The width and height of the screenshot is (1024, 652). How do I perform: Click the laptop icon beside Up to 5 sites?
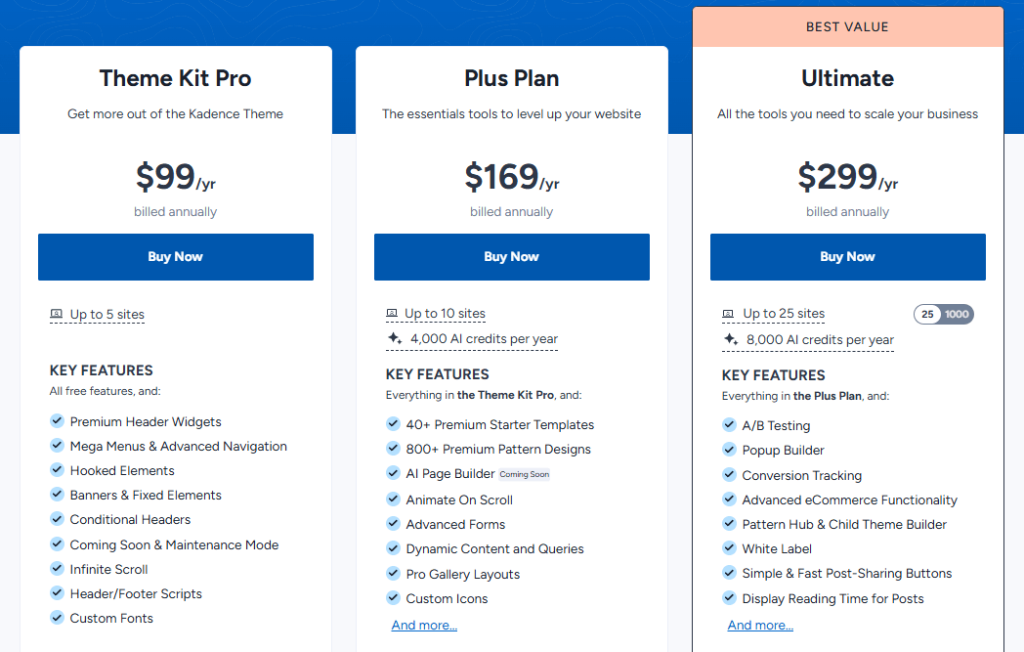pyautogui.click(x=57, y=314)
